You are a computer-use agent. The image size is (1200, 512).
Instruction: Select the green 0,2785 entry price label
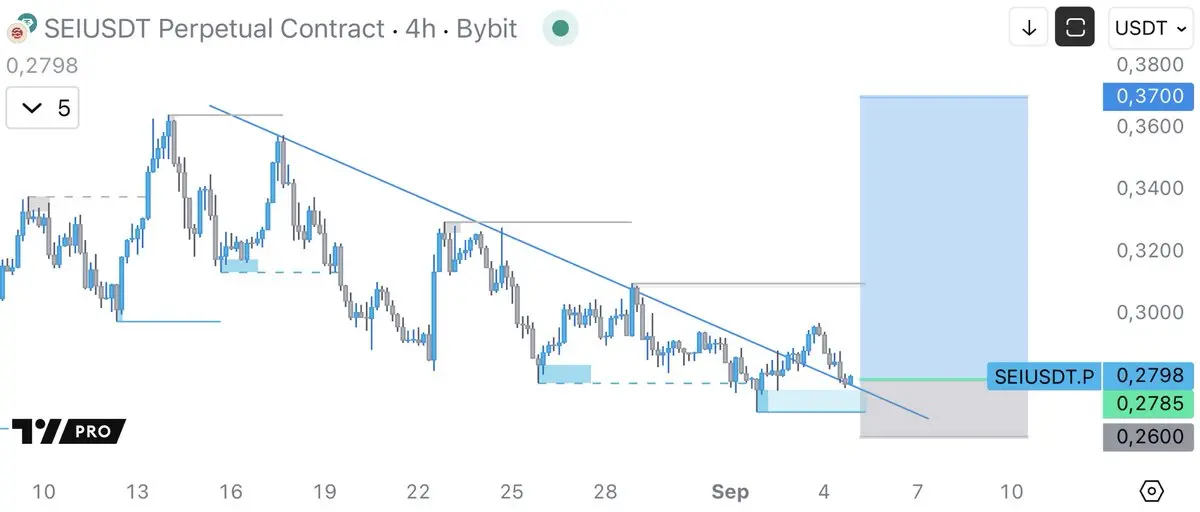[1149, 404]
